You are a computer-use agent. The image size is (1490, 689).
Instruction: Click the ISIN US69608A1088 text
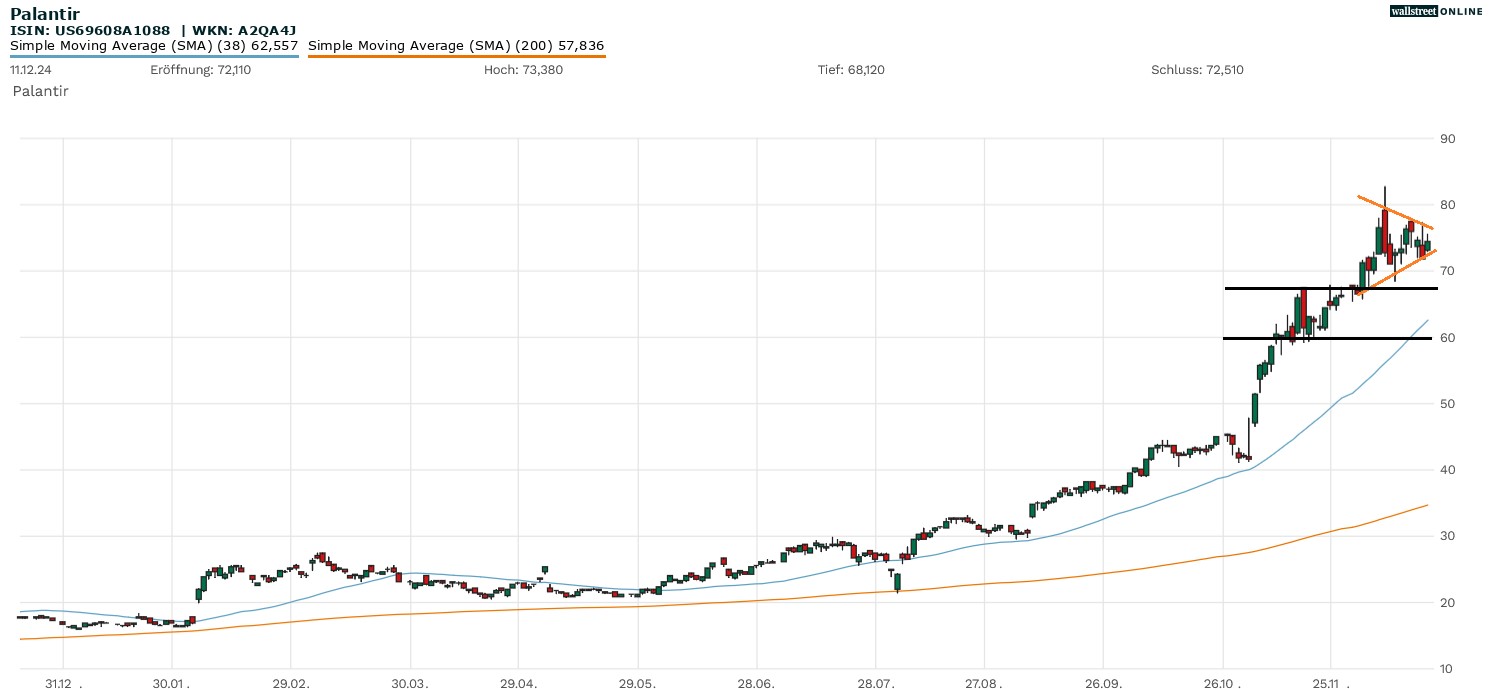point(90,30)
